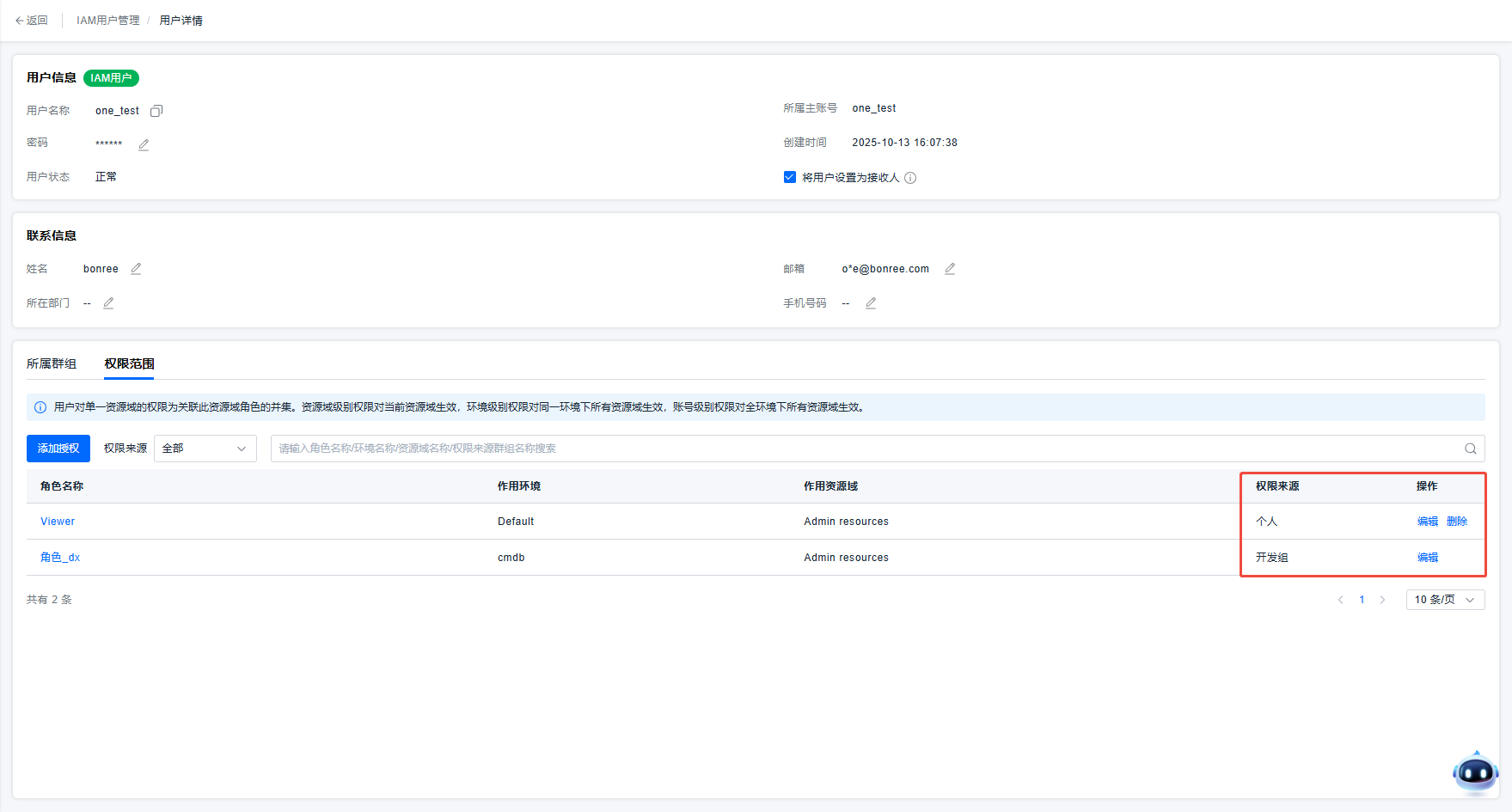Edit the phone number field

tap(871, 303)
